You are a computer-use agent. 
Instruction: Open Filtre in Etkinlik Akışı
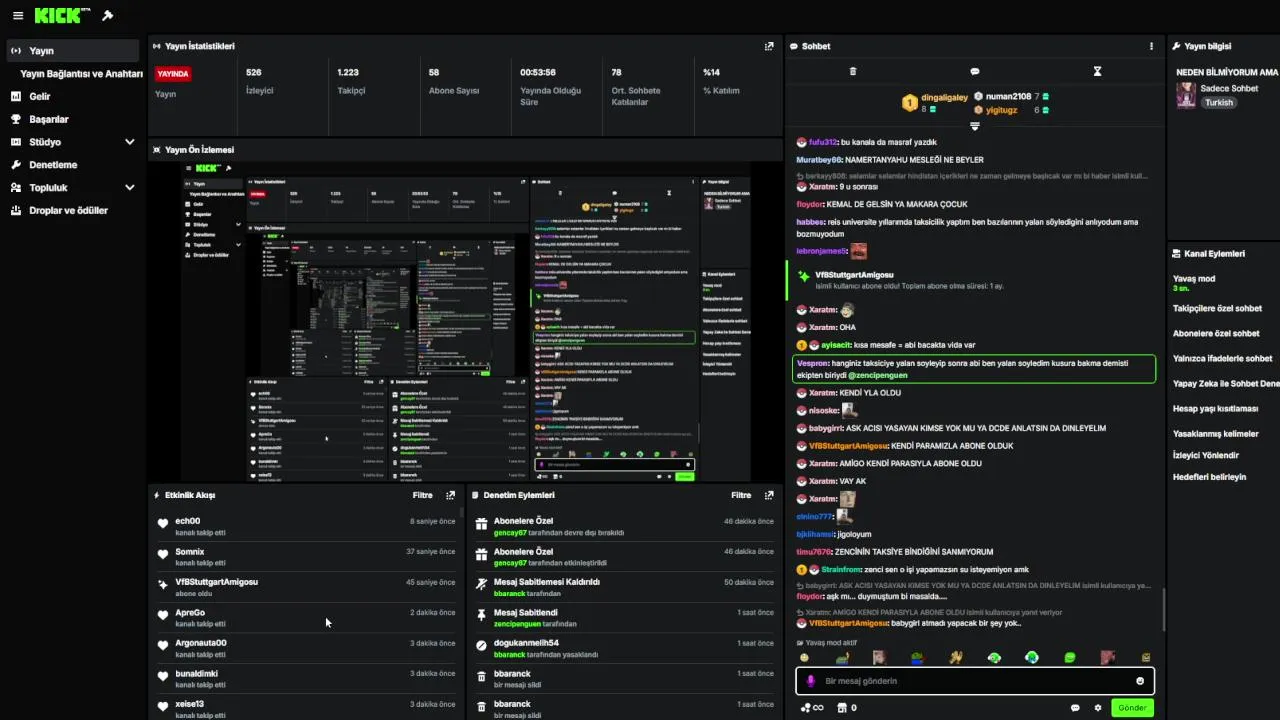[x=423, y=495]
